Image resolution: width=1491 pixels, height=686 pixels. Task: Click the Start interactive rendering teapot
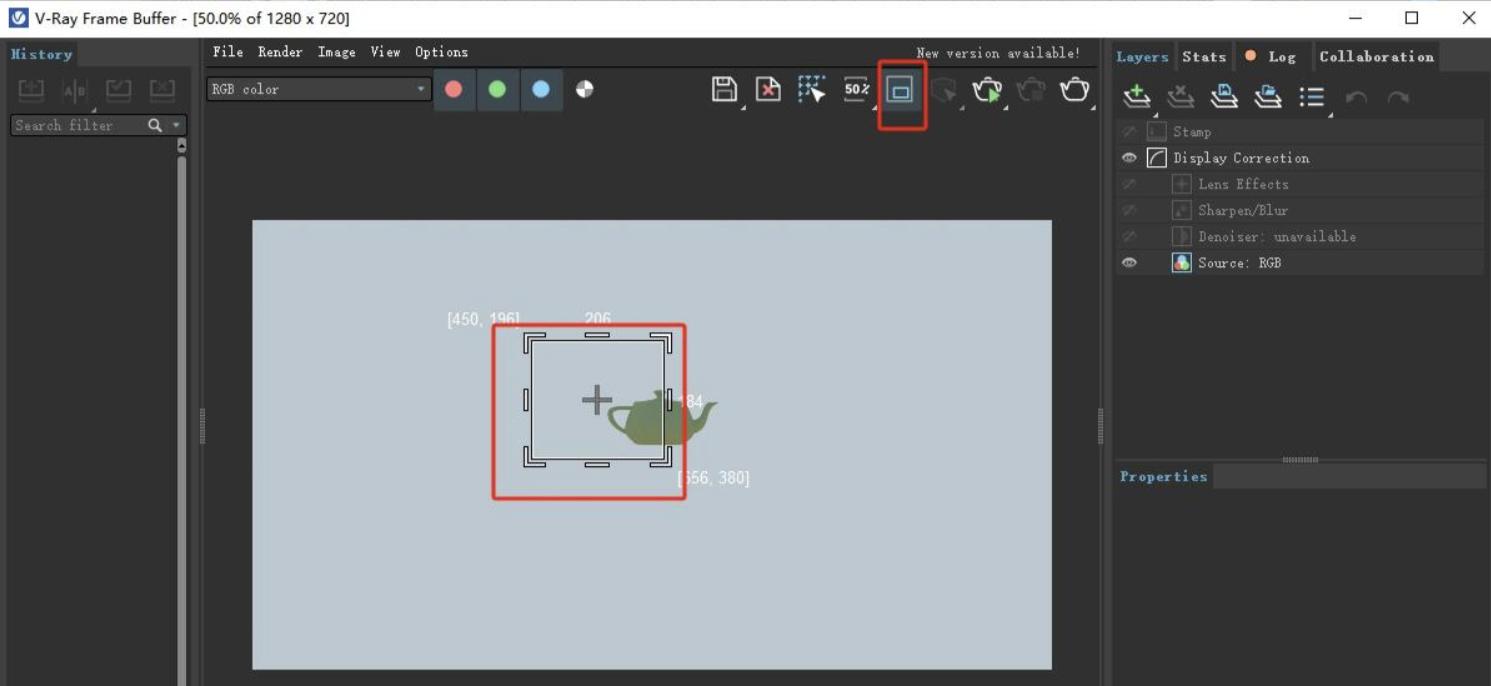(987, 90)
